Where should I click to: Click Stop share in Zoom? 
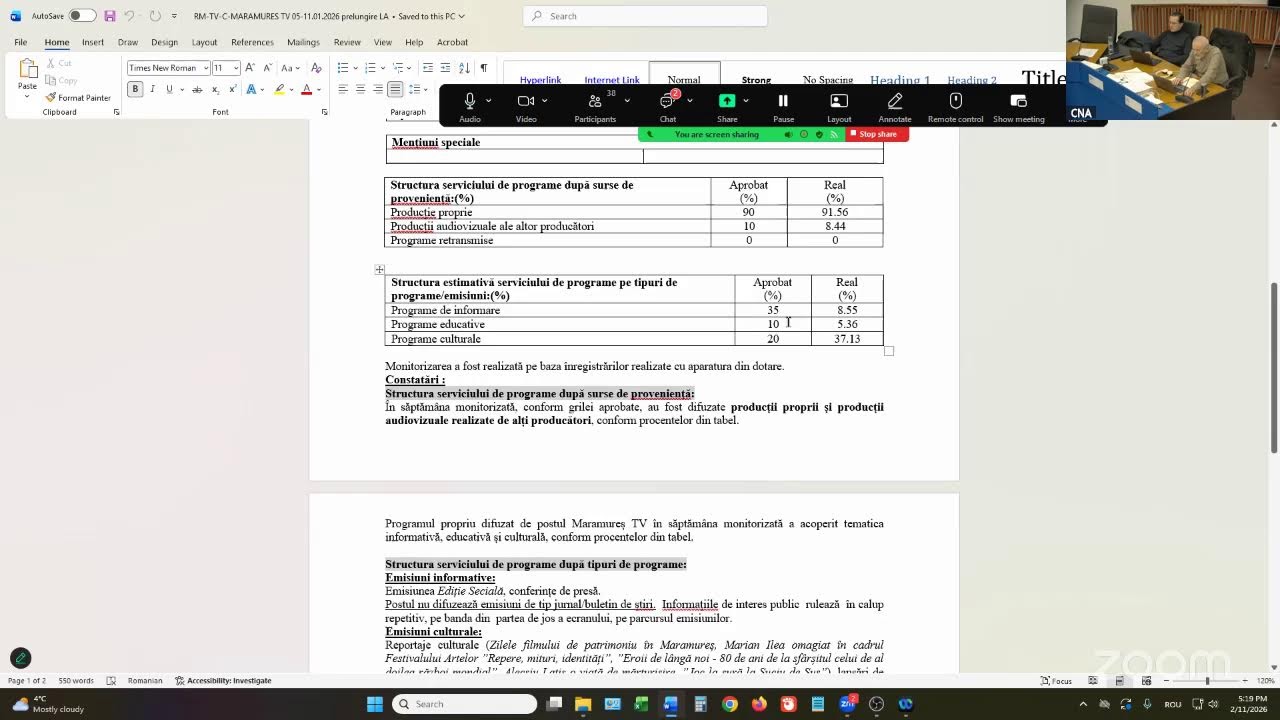coord(877,134)
